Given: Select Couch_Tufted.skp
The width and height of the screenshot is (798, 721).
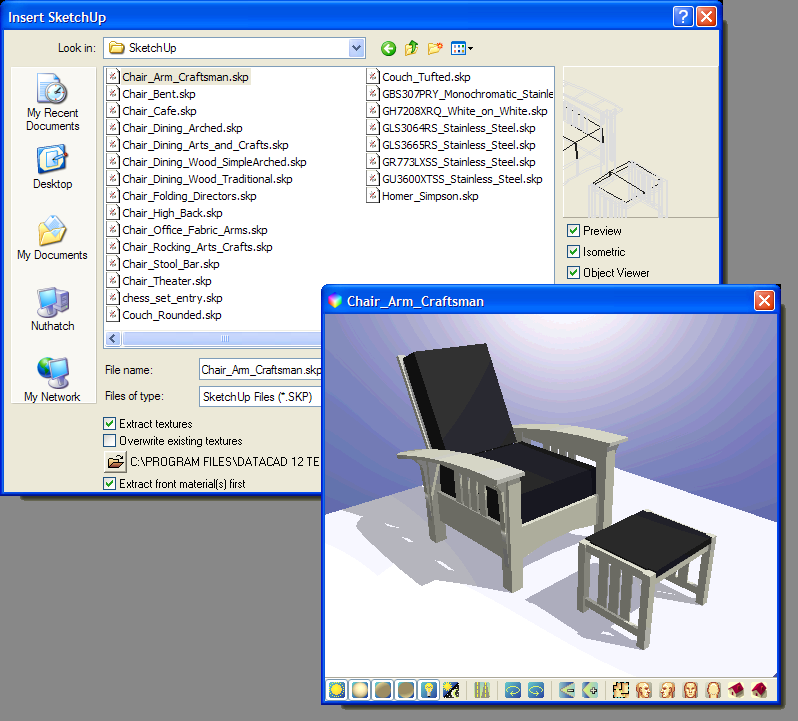Looking at the screenshot, I should pos(419,77).
